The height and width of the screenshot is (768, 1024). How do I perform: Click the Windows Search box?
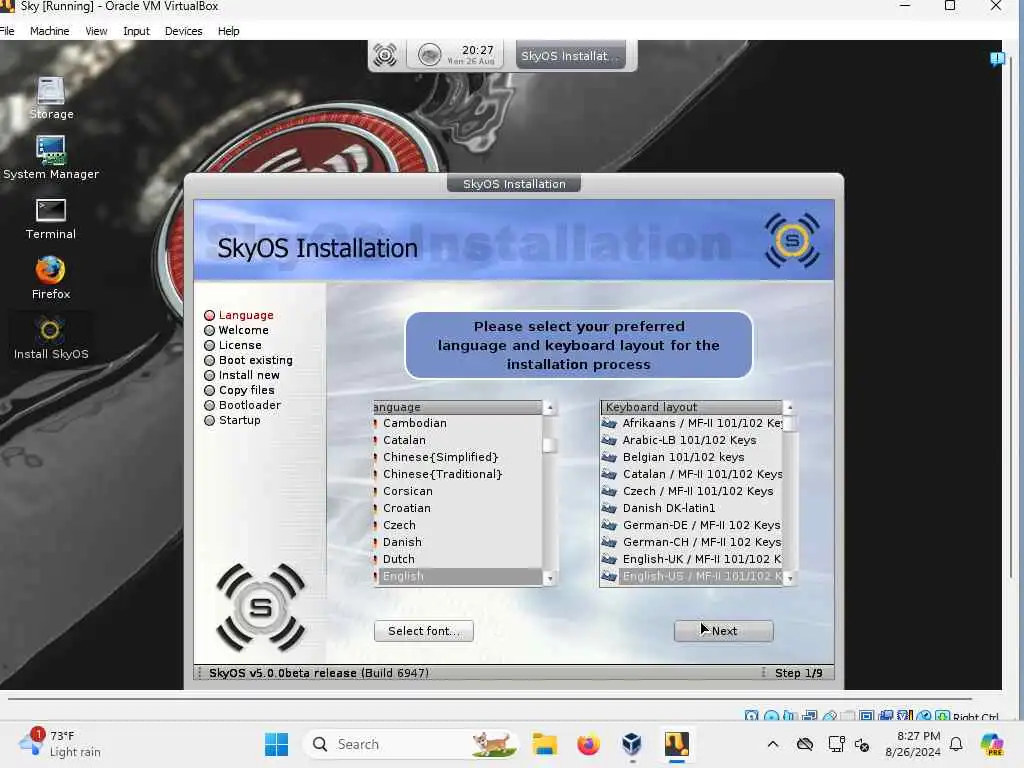[411, 744]
